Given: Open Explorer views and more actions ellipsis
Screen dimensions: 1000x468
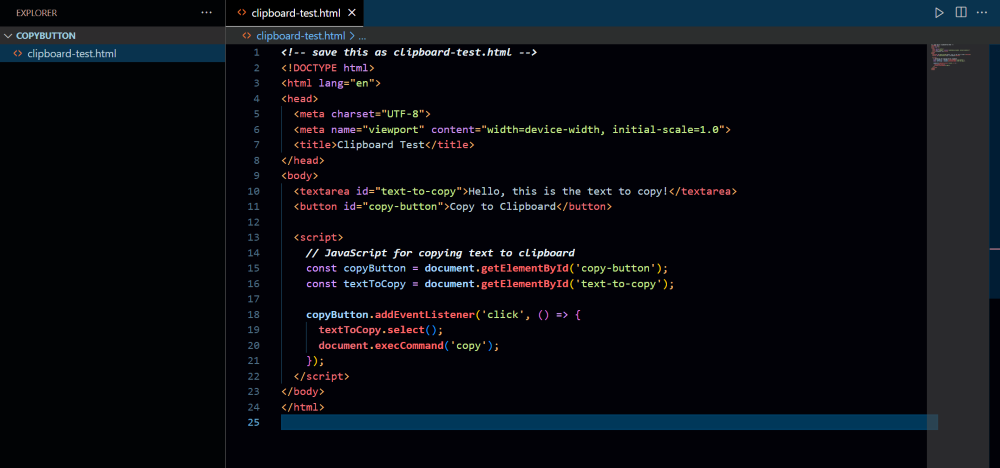Looking at the screenshot, I should pyautogui.click(x=207, y=13).
